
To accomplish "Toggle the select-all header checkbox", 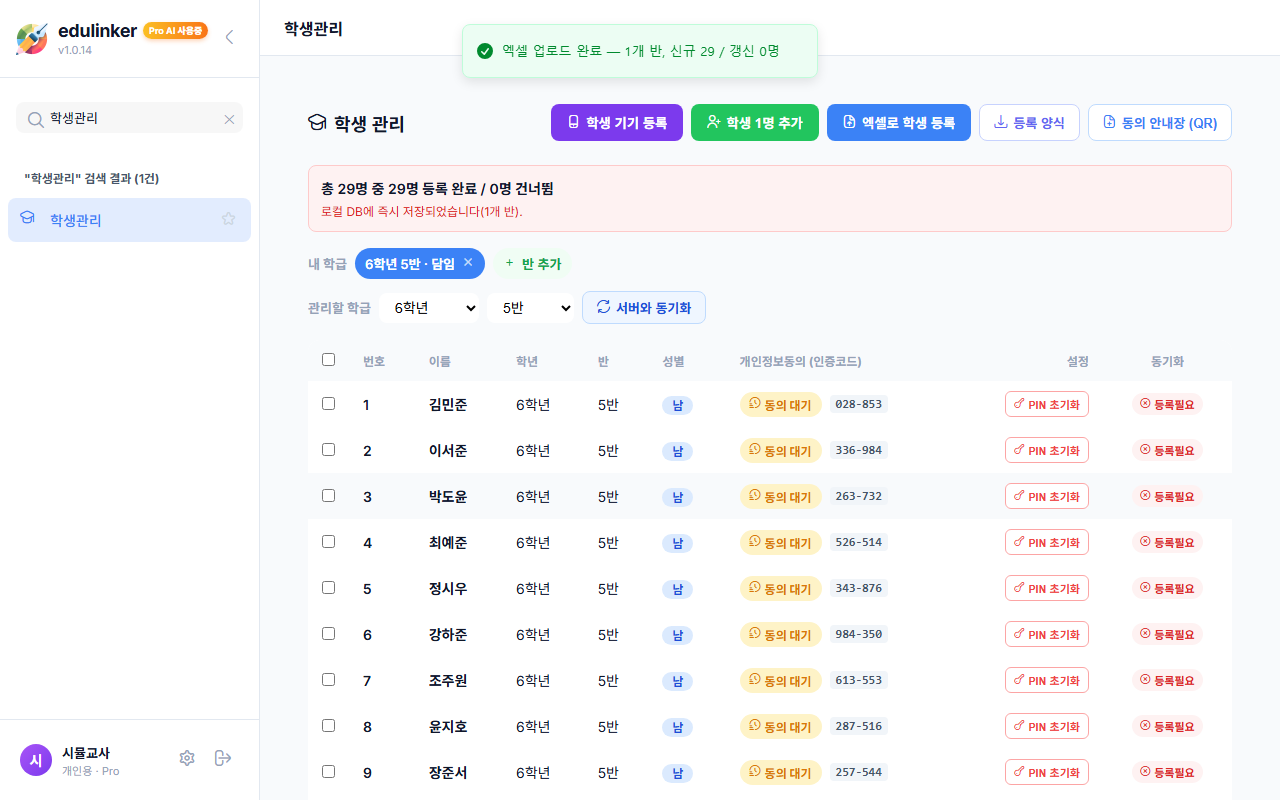I will 329,360.
